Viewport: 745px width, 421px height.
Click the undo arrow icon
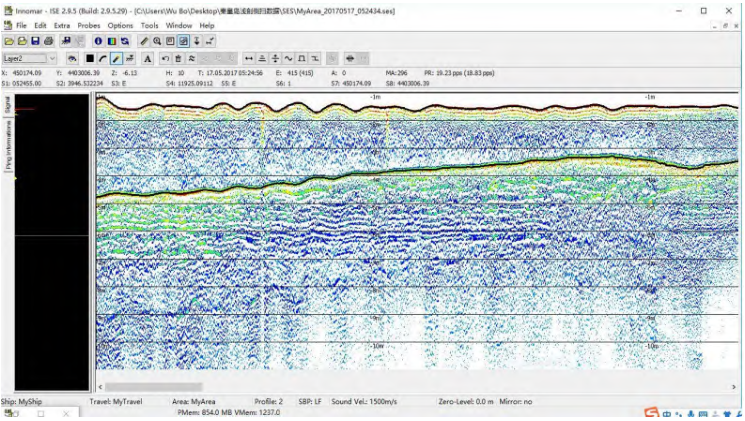(x=165, y=58)
